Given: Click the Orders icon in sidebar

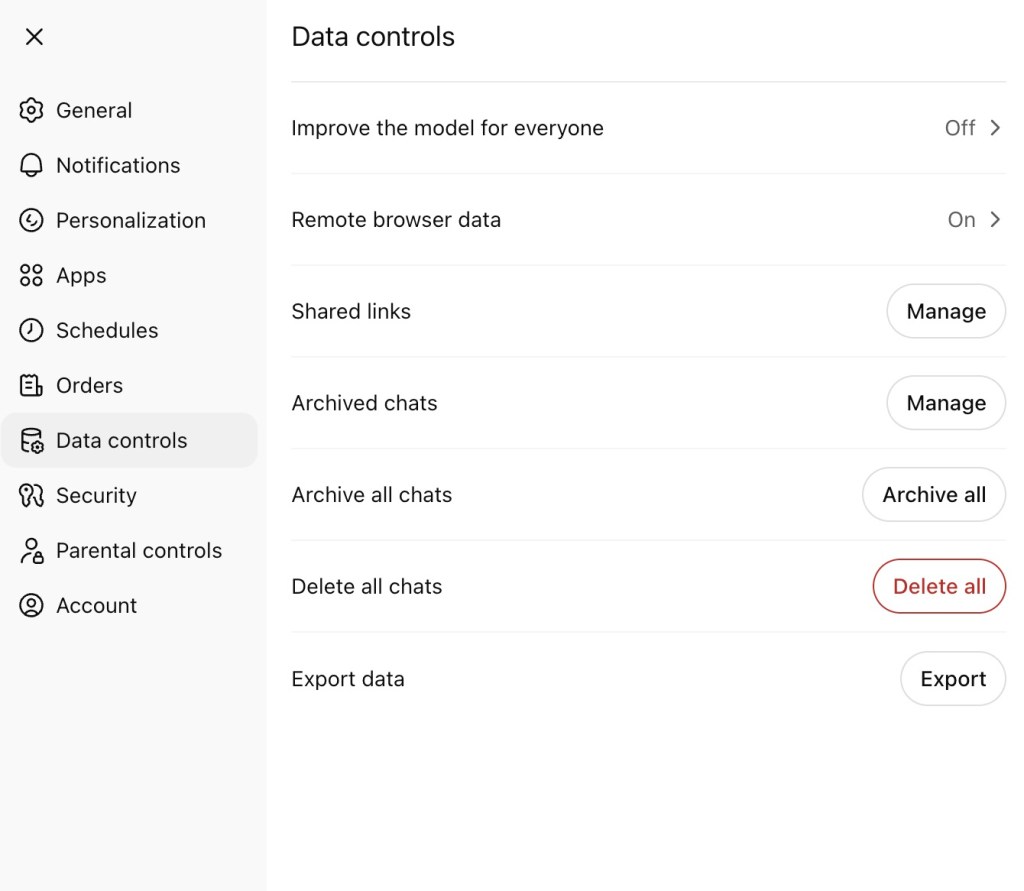Looking at the screenshot, I should [x=32, y=385].
